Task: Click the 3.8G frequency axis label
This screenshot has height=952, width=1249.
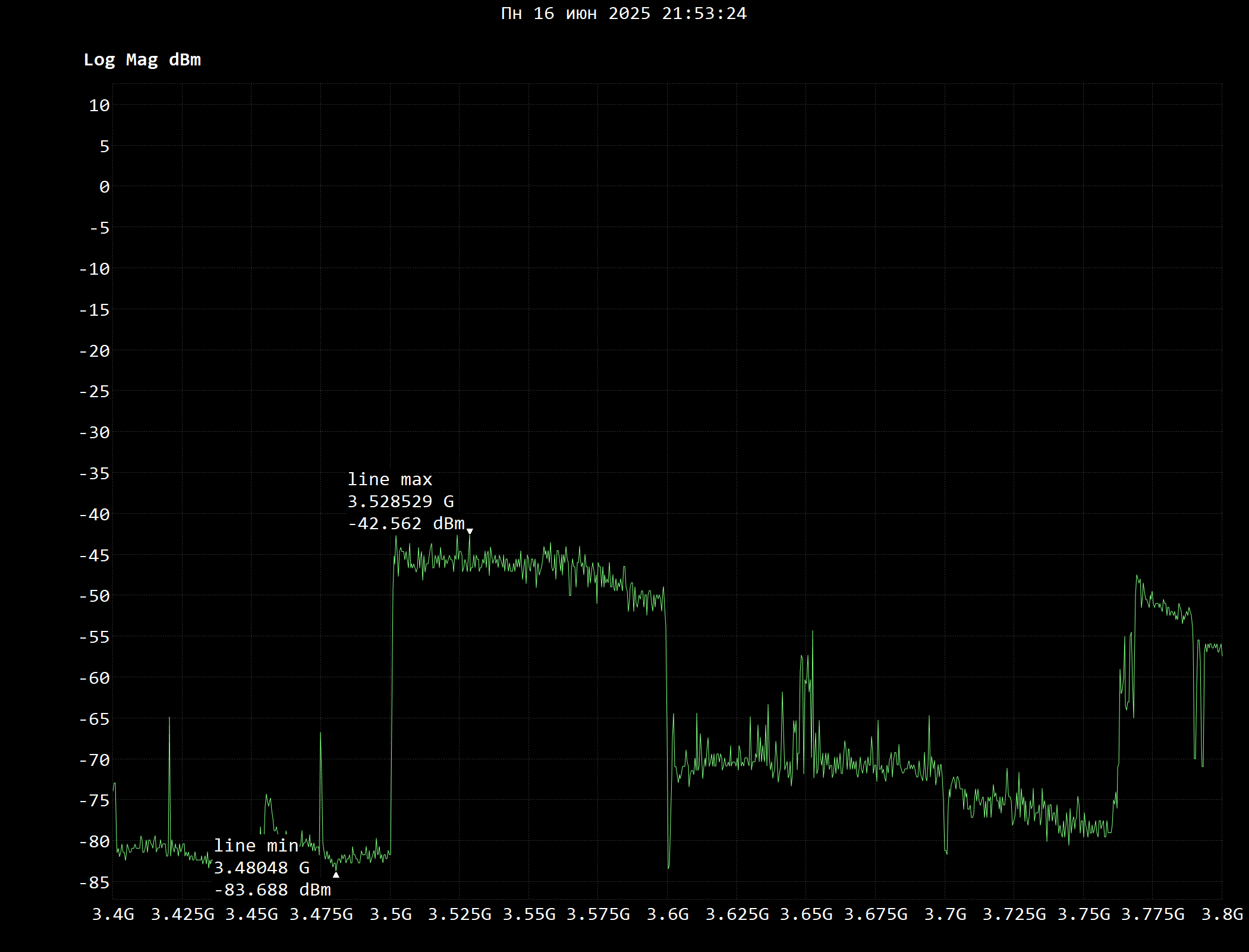Action: [1222, 914]
